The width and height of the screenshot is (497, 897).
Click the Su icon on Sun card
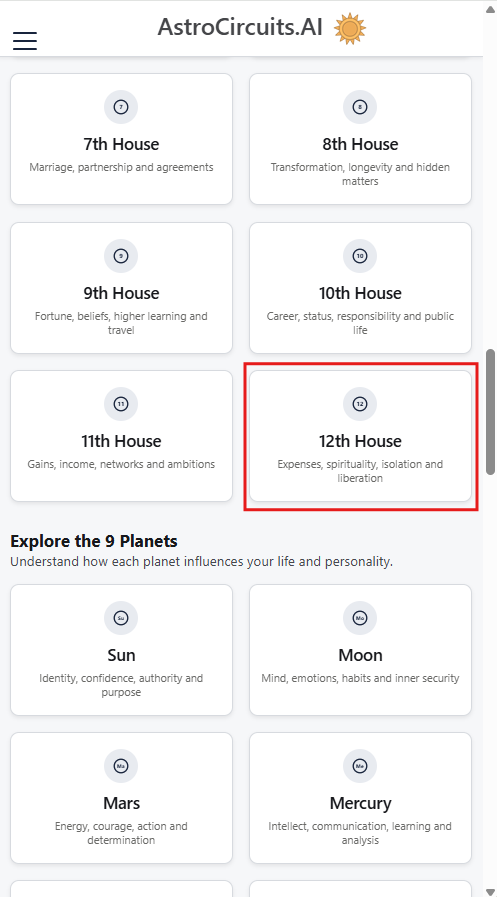[x=121, y=618]
